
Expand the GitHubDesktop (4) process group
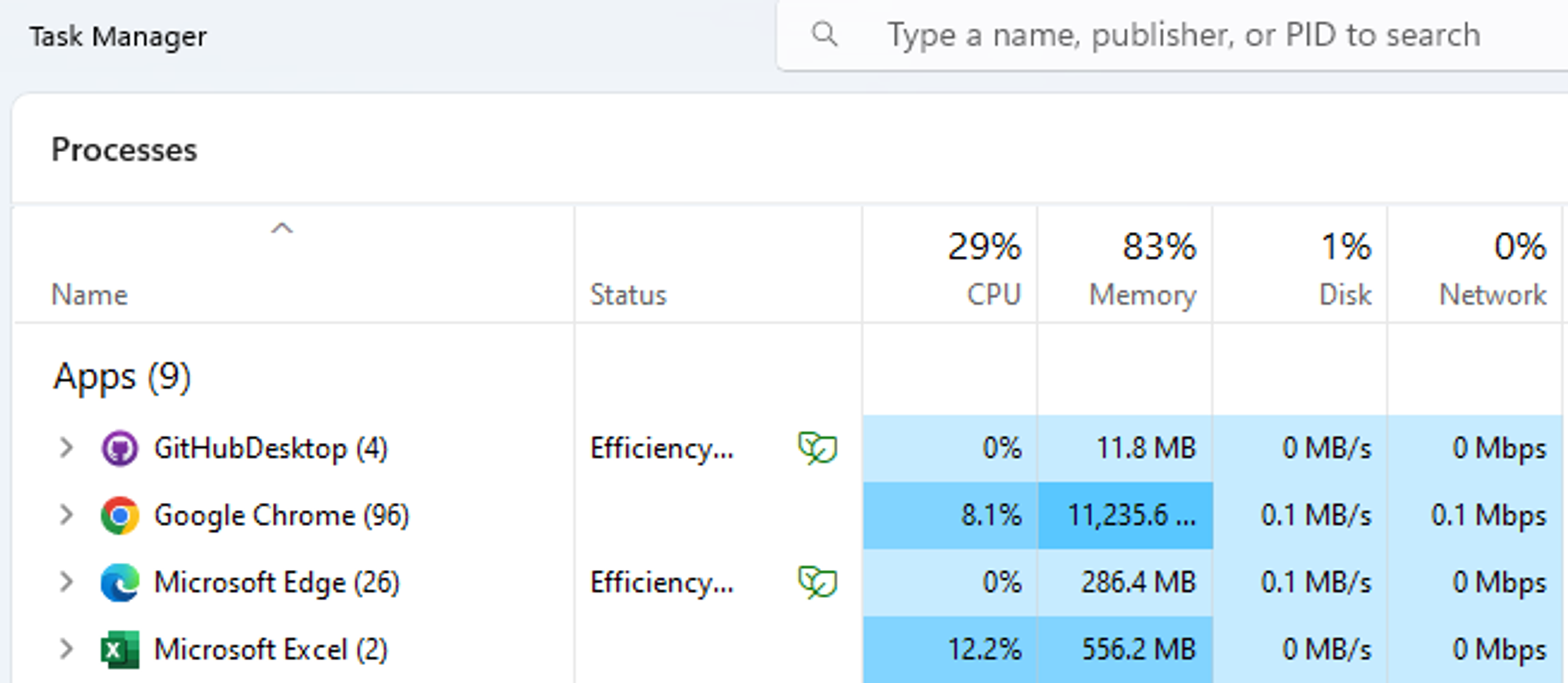66,448
